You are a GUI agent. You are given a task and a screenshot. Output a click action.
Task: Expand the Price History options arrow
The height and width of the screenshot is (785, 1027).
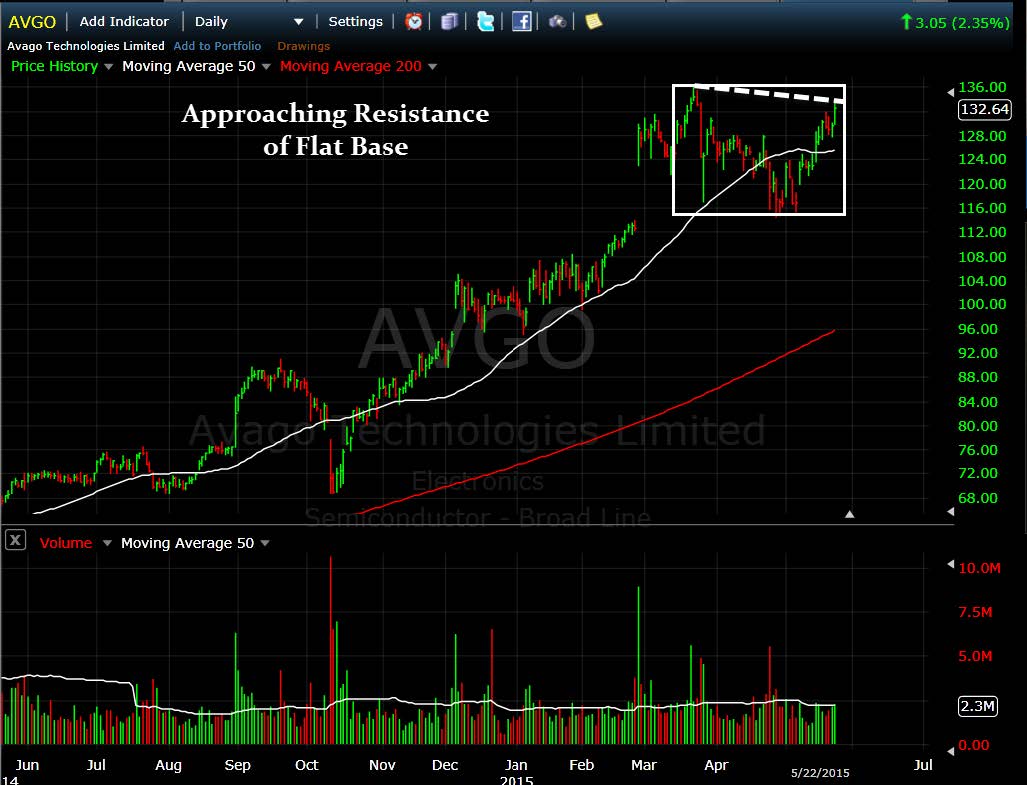coord(108,67)
